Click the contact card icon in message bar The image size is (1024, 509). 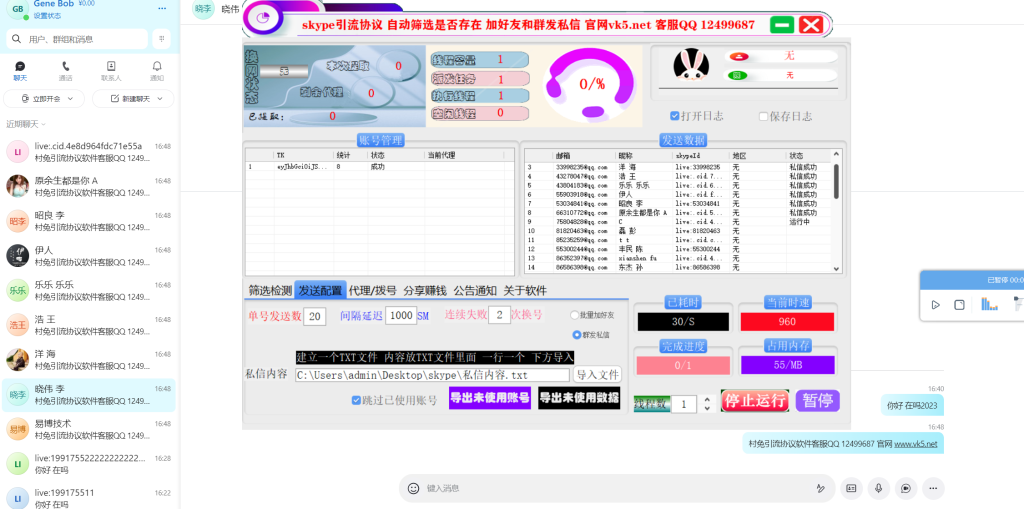(x=851, y=488)
